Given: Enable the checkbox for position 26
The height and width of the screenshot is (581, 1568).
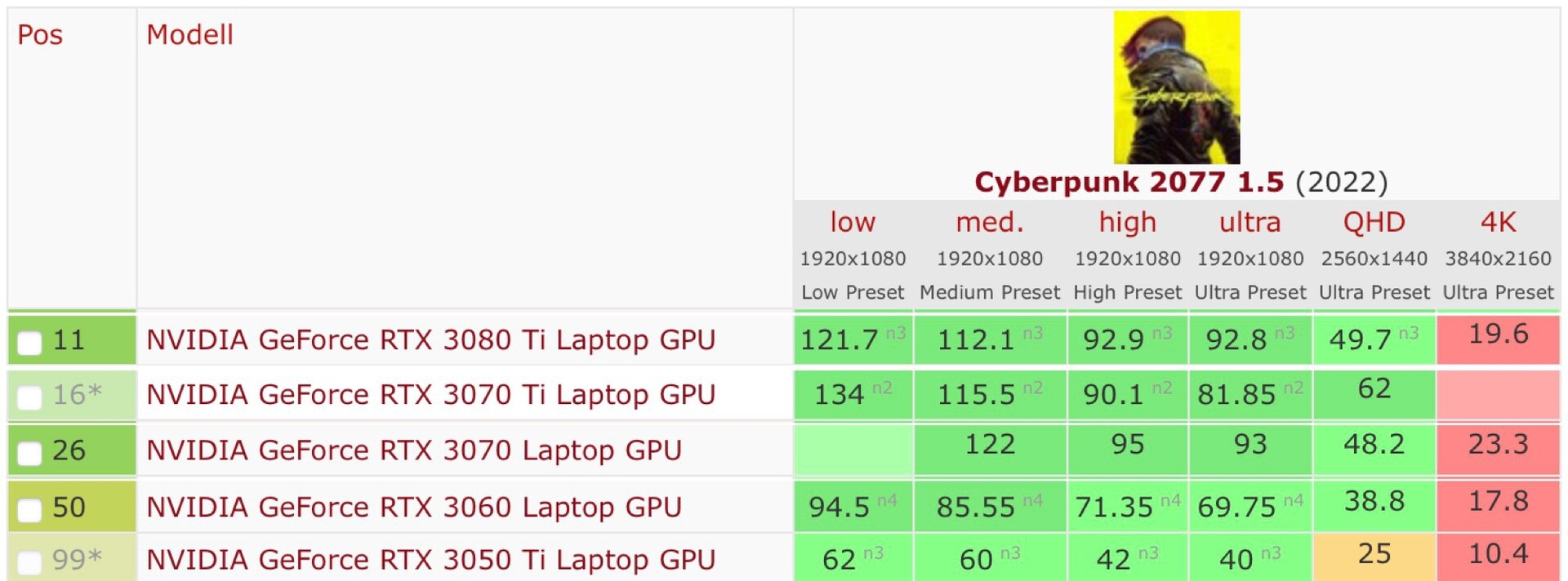Looking at the screenshot, I should pos(29,452).
